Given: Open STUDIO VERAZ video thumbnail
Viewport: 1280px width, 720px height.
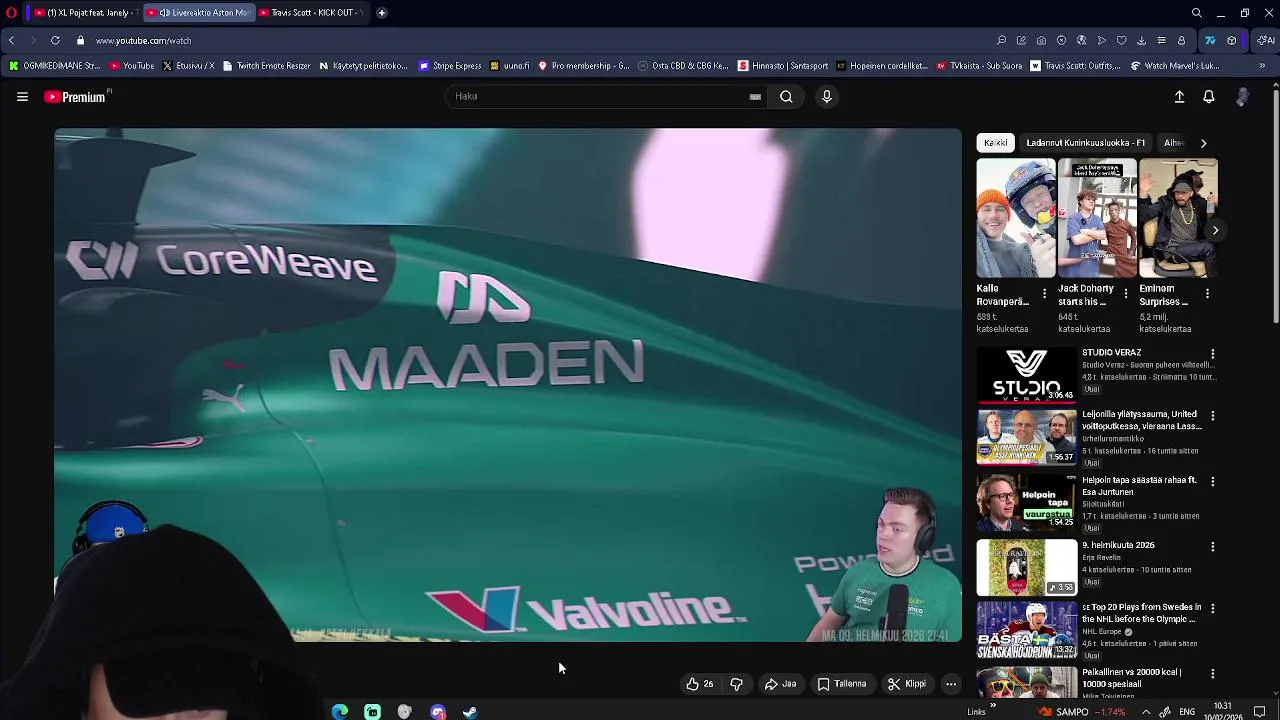Looking at the screenshot, I should pos(1027,374).
